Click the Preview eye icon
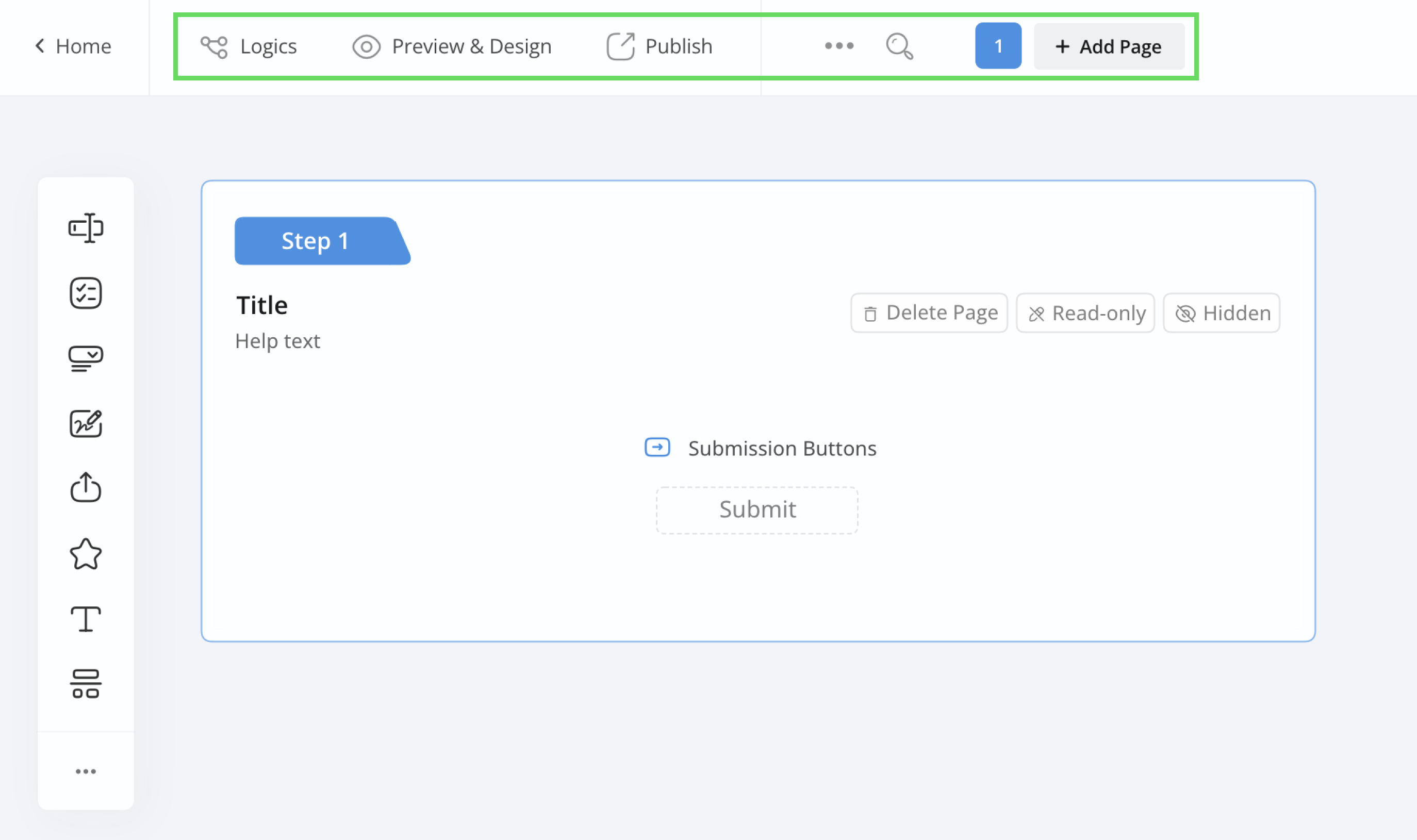Screen dimensions: 1417x840 [366, 47]
